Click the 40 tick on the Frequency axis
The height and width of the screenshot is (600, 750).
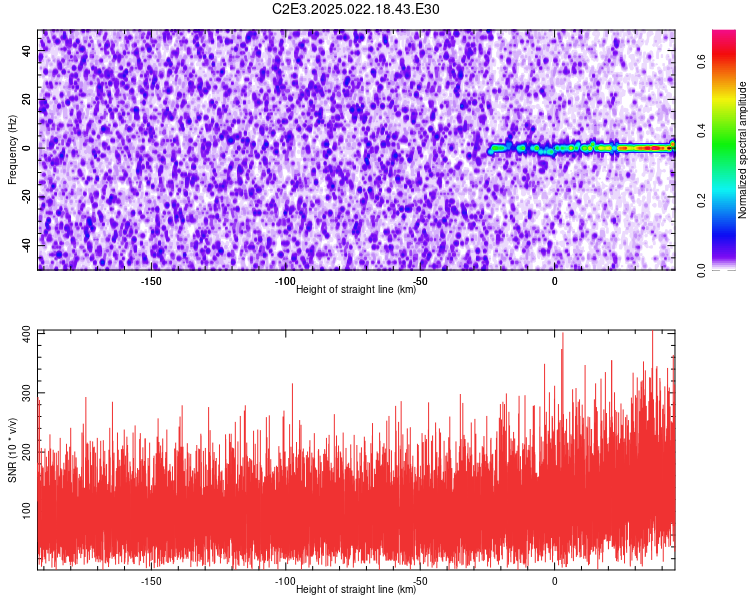[27, 51]
